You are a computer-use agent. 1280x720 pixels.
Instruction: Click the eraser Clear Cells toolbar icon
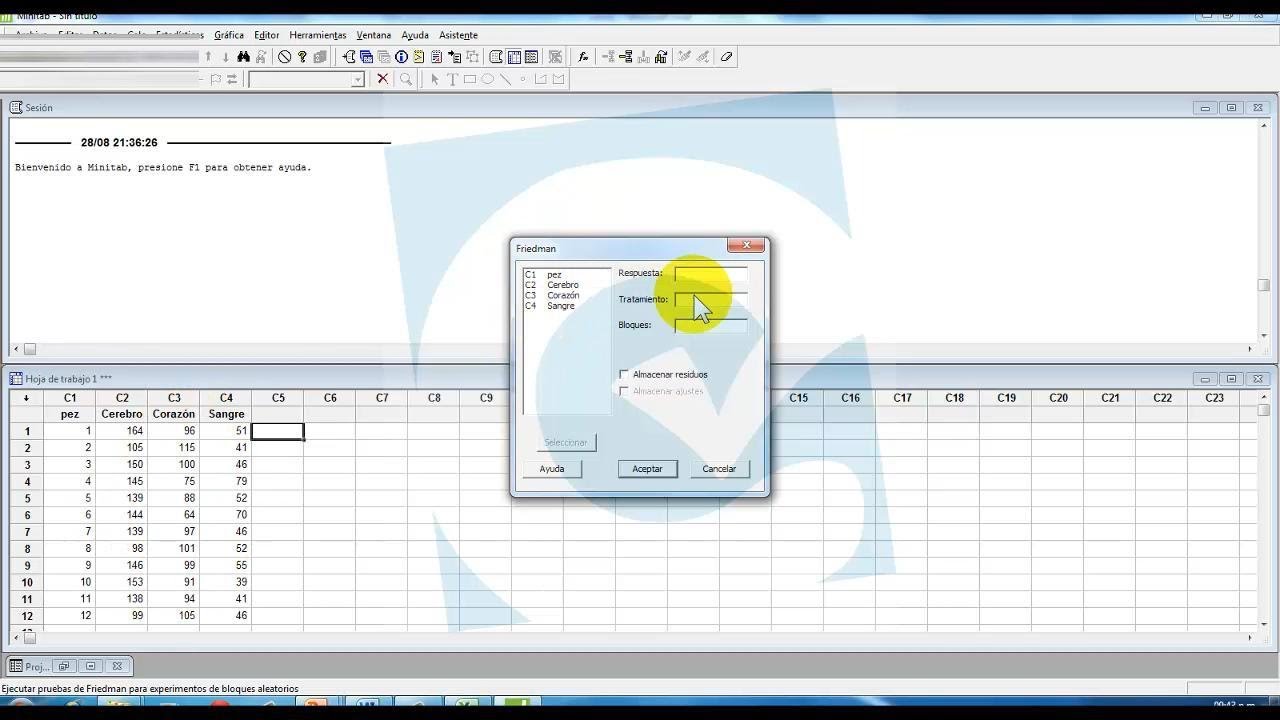click(727, 57)
